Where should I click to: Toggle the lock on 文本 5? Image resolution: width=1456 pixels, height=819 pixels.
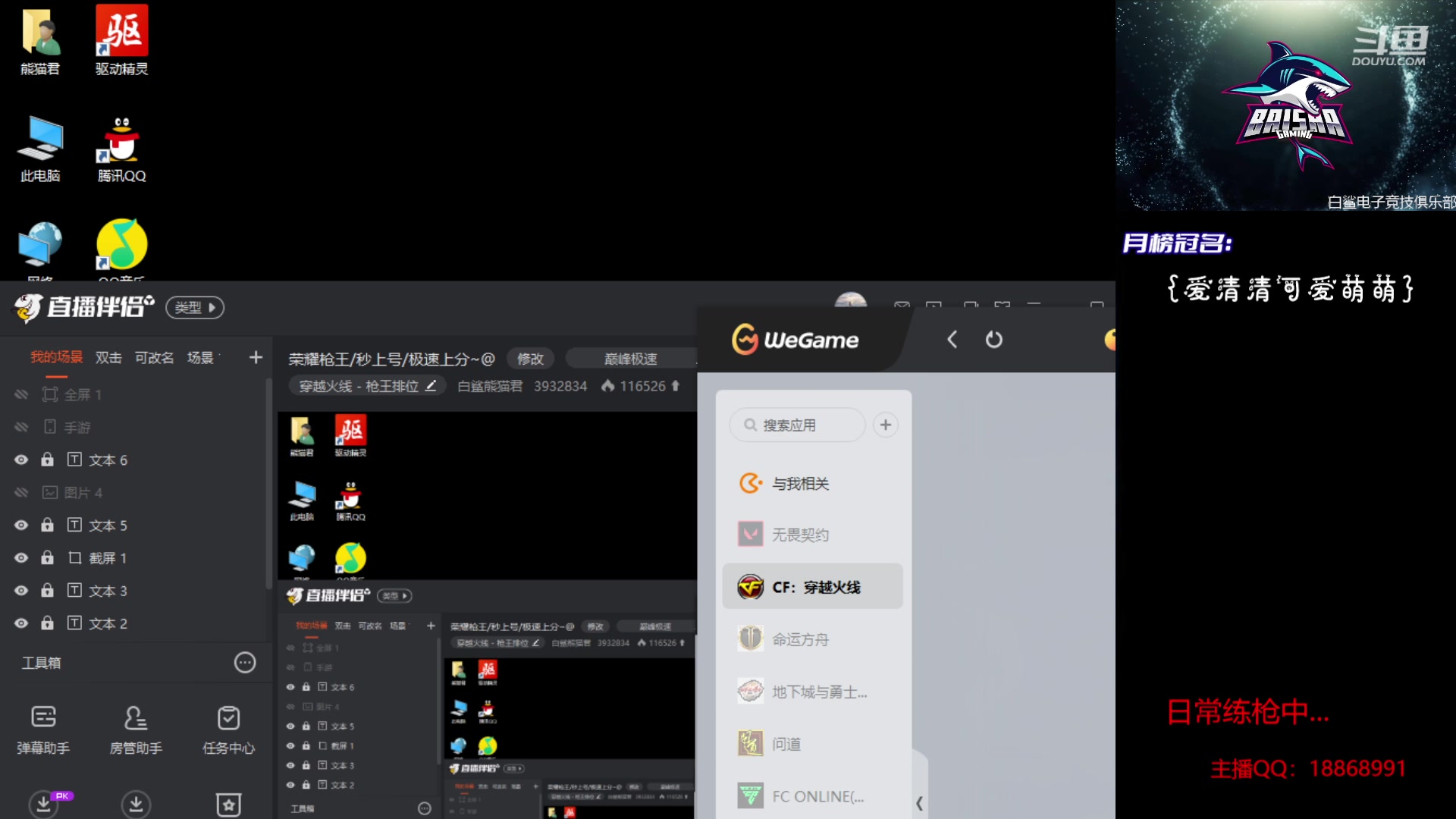point(47,524)
